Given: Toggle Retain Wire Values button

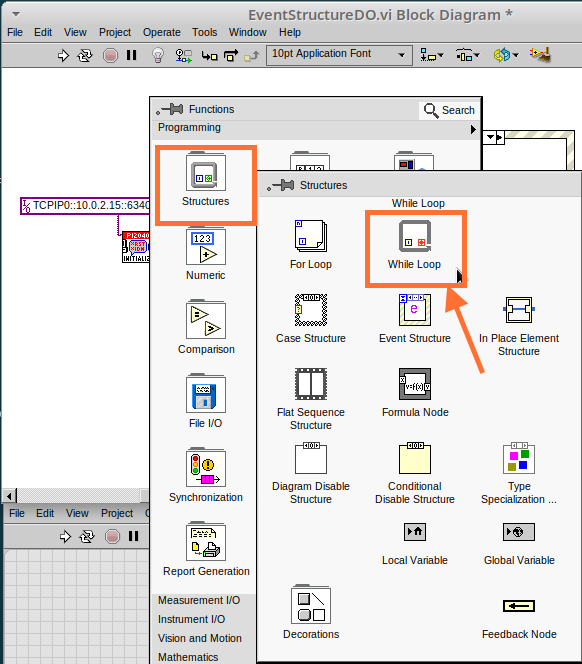Looking at the screenshot, I should pyautogui.click(x=183, y=55).
